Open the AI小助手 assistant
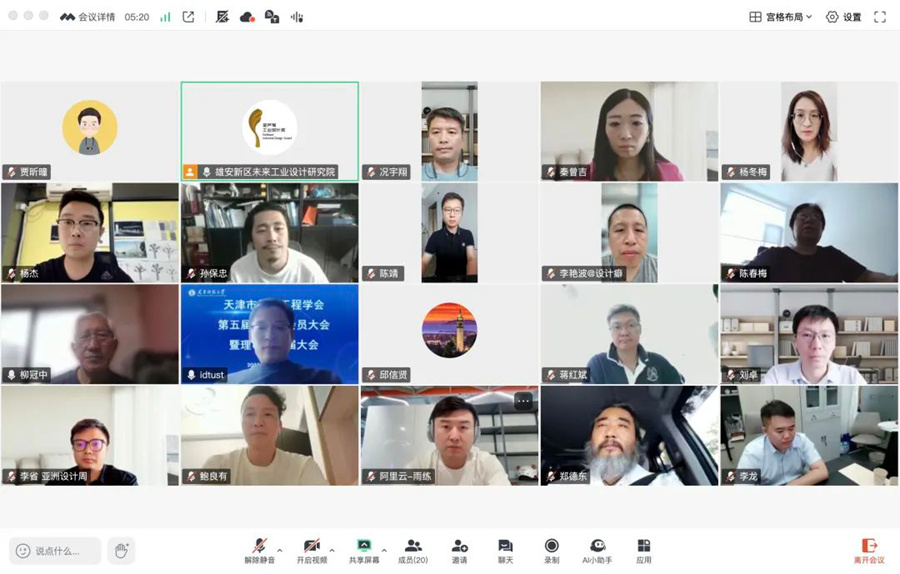Viewport: 900px width, 574px height. click(x=597, y=550)
